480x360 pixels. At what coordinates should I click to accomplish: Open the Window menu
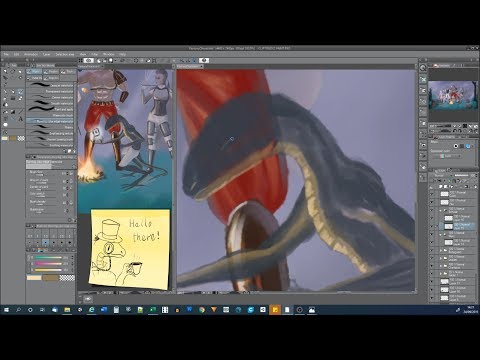click(108, 54)
